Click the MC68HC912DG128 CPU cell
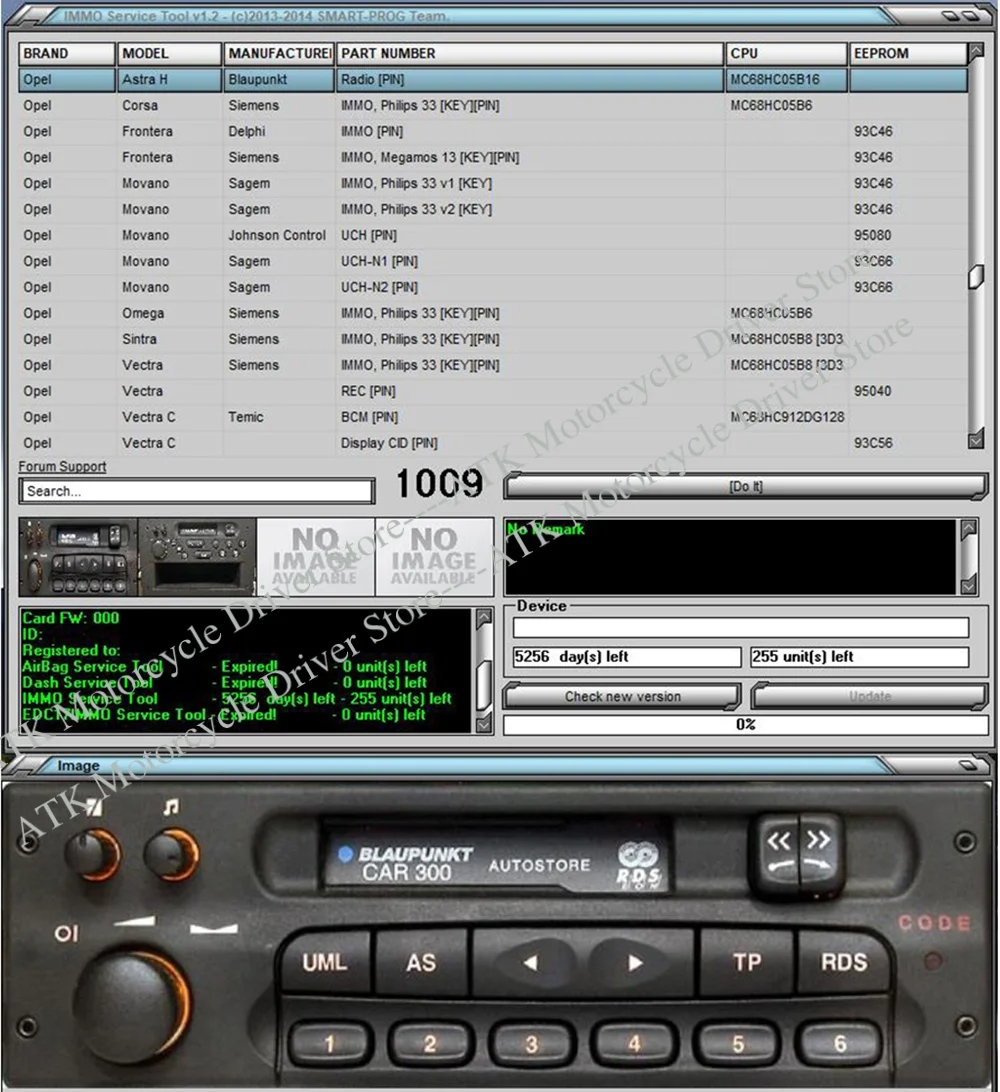This screenshot has width=1000, height=1092. (787, 417)
